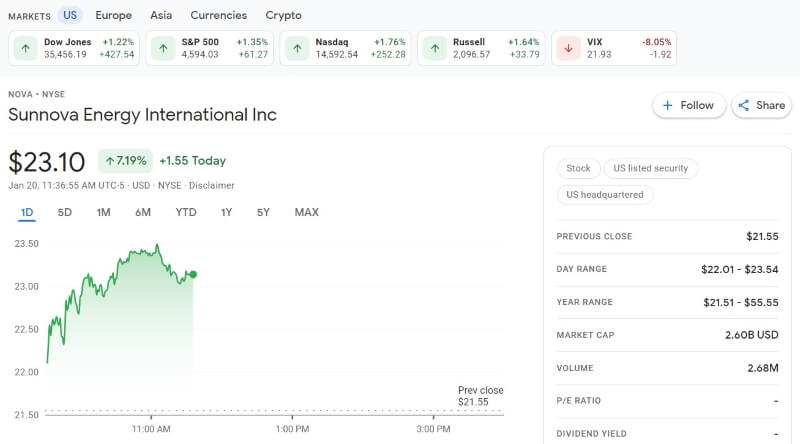The image size is (800, 444).
Task: Click the Stock category chip
Action: tap(578, 168)
